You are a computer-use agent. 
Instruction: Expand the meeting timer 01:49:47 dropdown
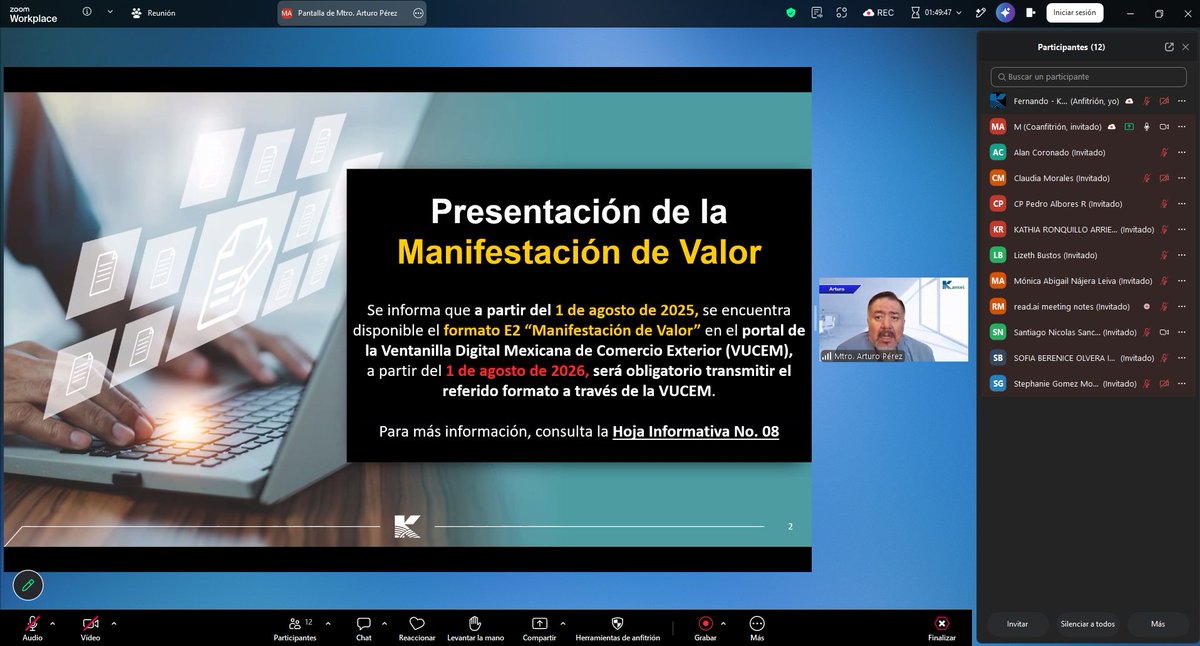(x=936, y=13)
